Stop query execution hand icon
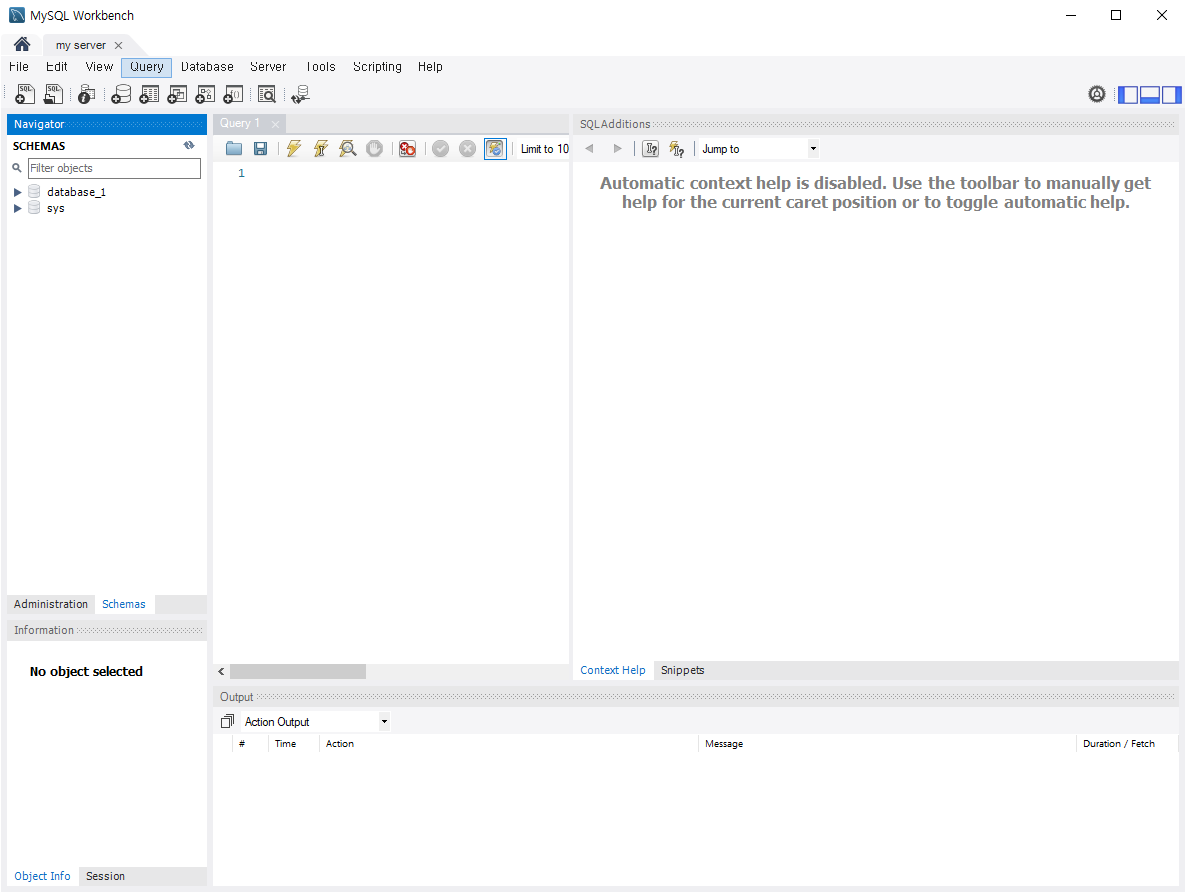This screenshot has width=1186, height=893. click(374, 149)
